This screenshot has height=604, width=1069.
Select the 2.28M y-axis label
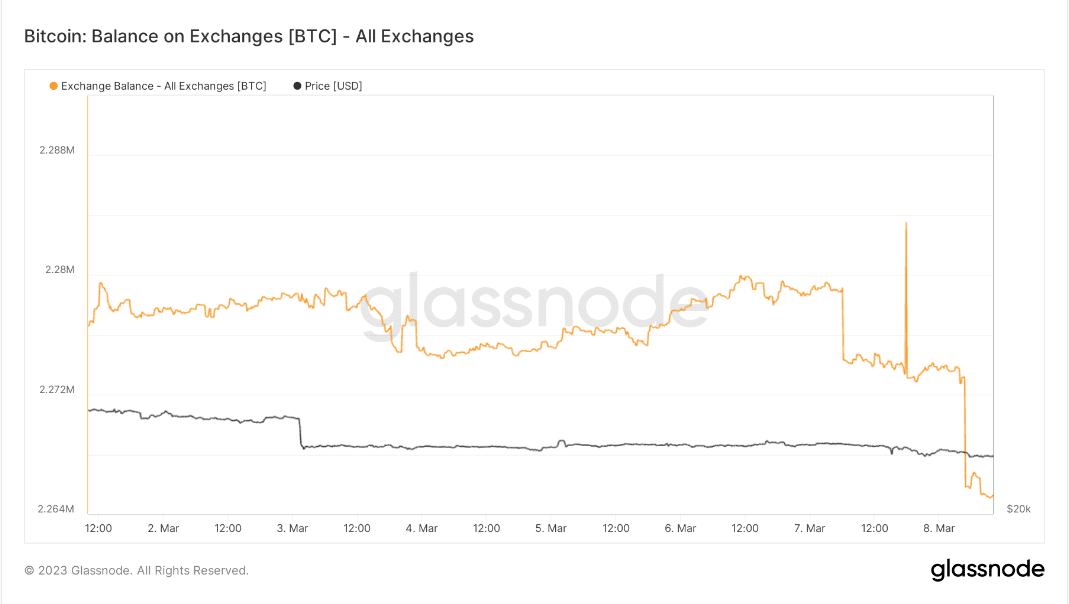coord(61,270)
